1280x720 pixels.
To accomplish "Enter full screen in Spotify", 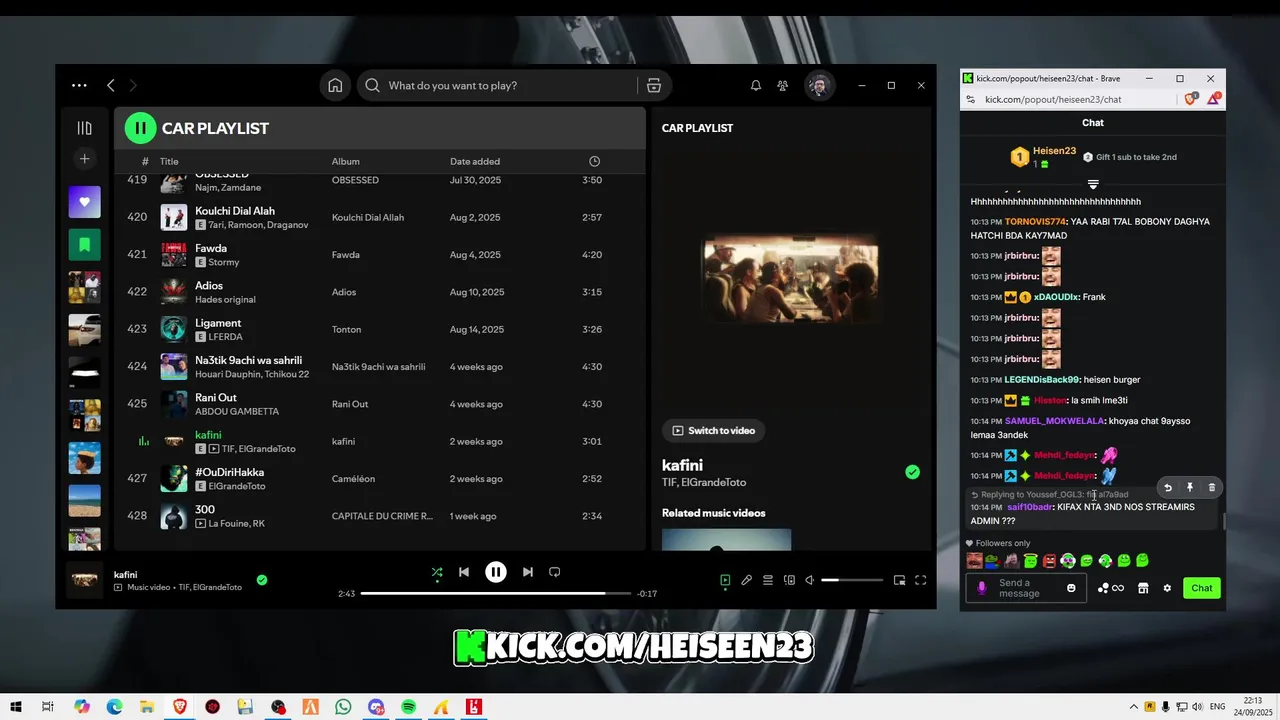I will 921,580.
